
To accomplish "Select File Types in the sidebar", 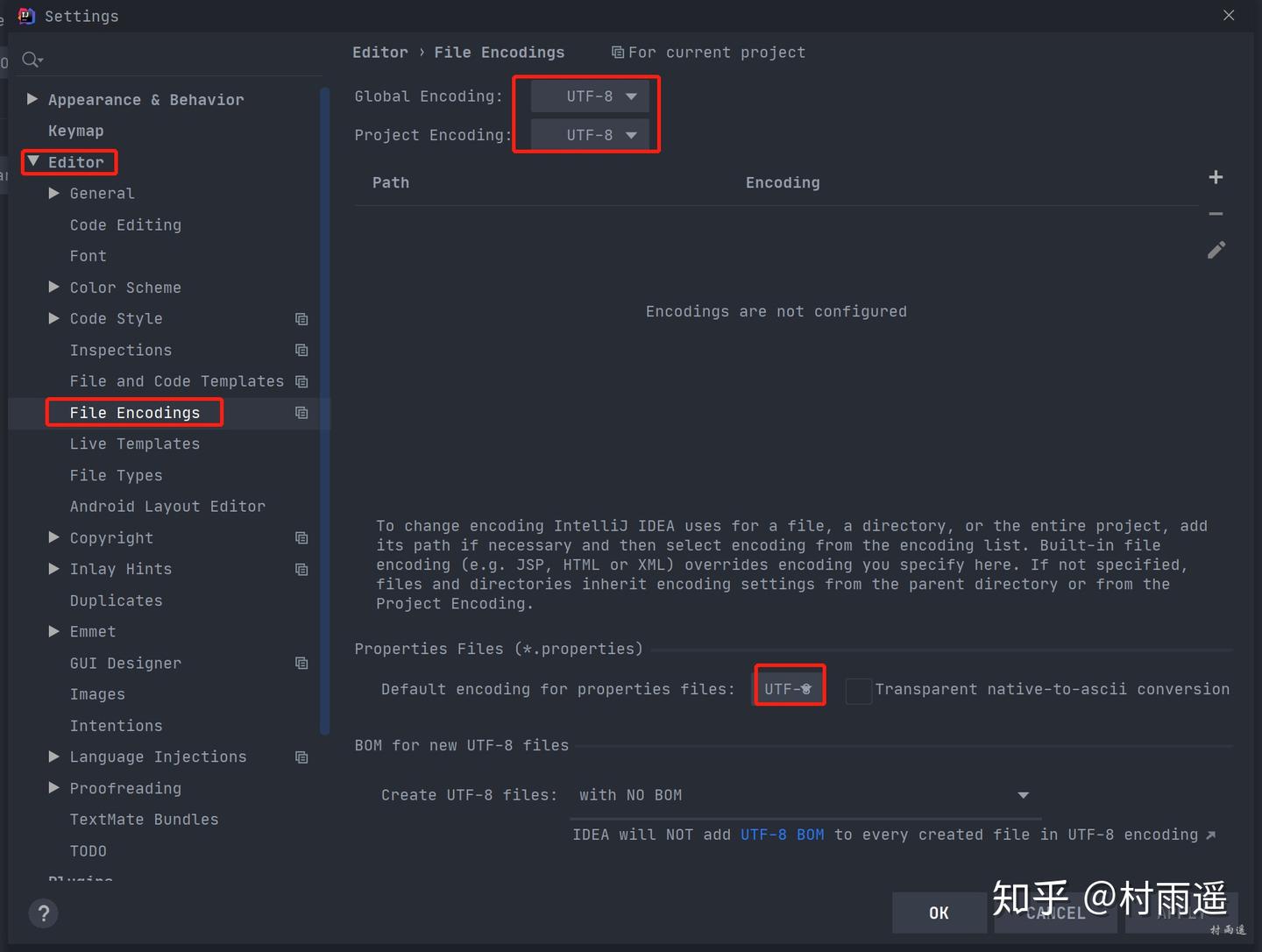I will coord(116,475).
